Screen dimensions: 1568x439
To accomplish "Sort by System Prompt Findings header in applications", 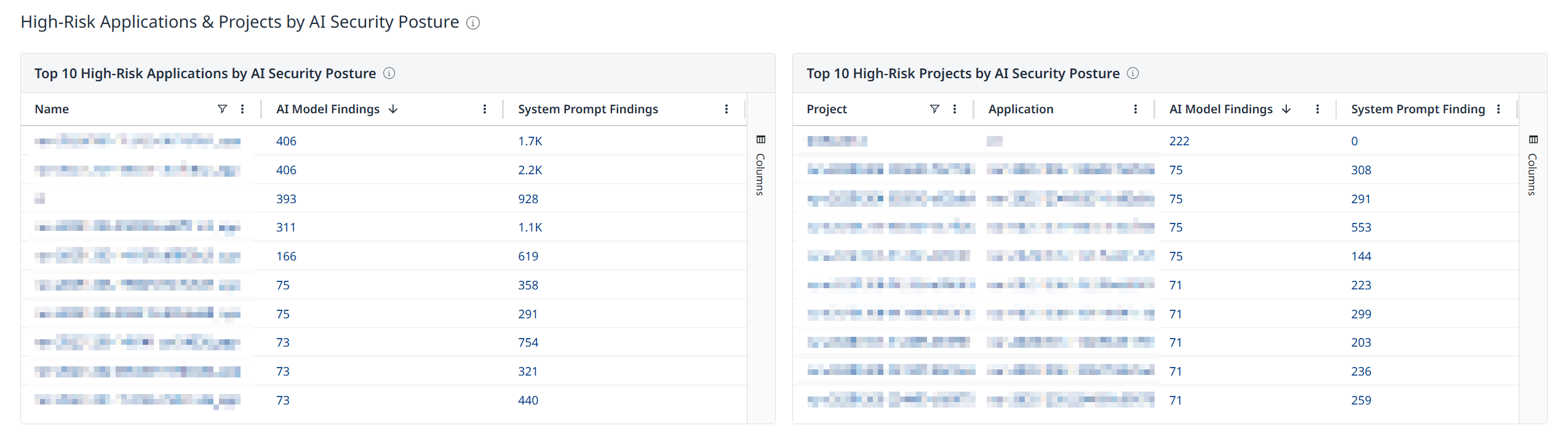I will pyautogui.click(x=587, y=109).
